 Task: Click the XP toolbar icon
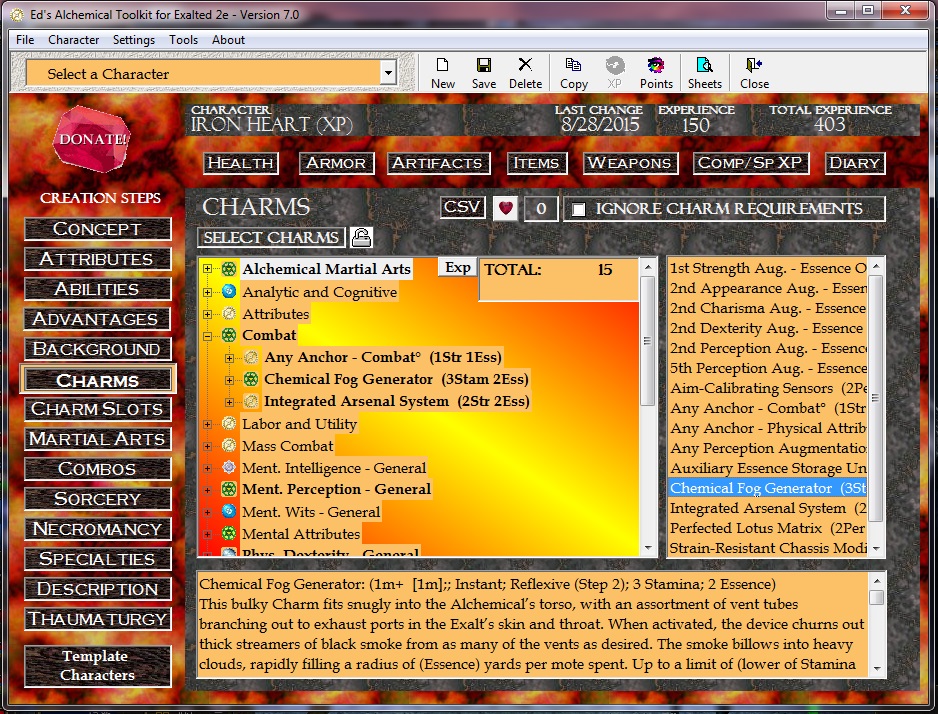614,73
